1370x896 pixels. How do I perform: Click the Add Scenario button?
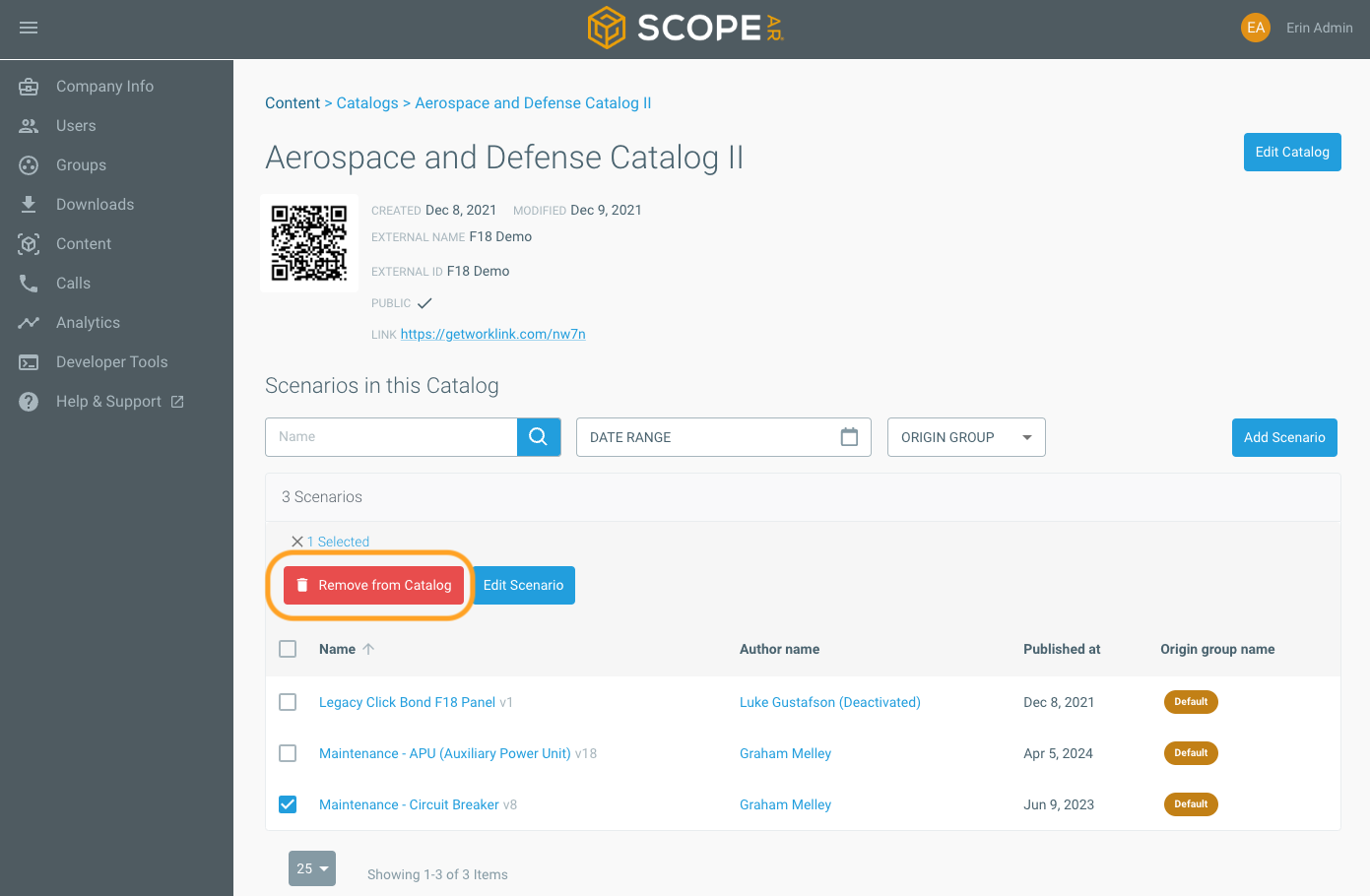coord(1284,437)
